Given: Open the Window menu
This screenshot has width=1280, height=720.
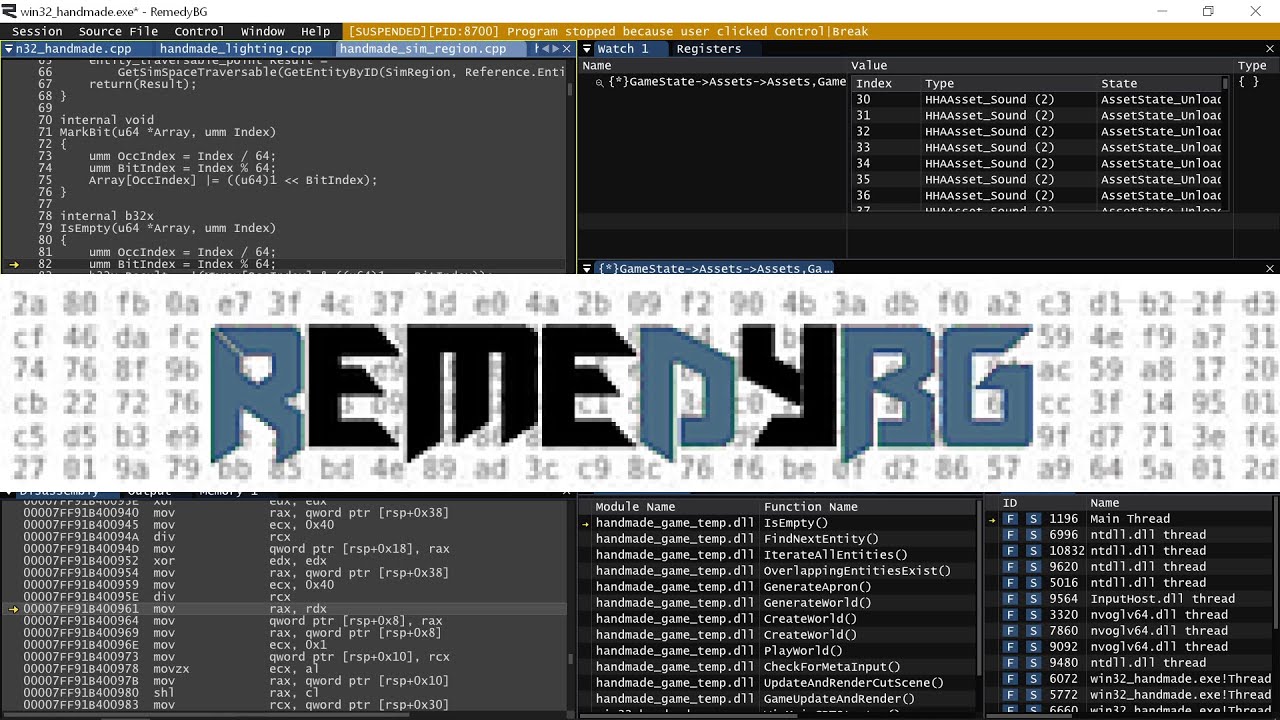Looking at the screenshot, I should click(x=263, y=31).
